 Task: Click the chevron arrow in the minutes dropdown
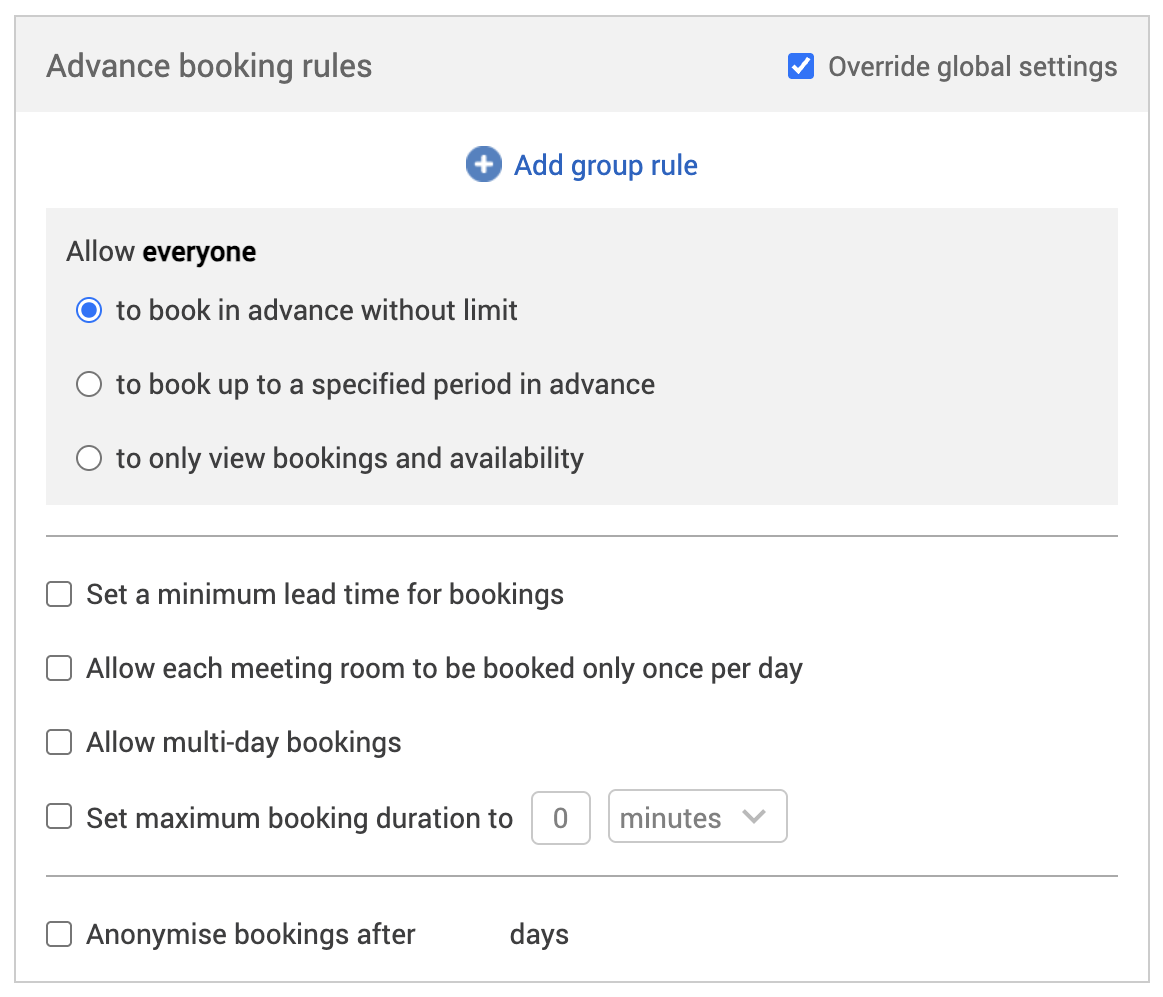click(x=754, y=817)
